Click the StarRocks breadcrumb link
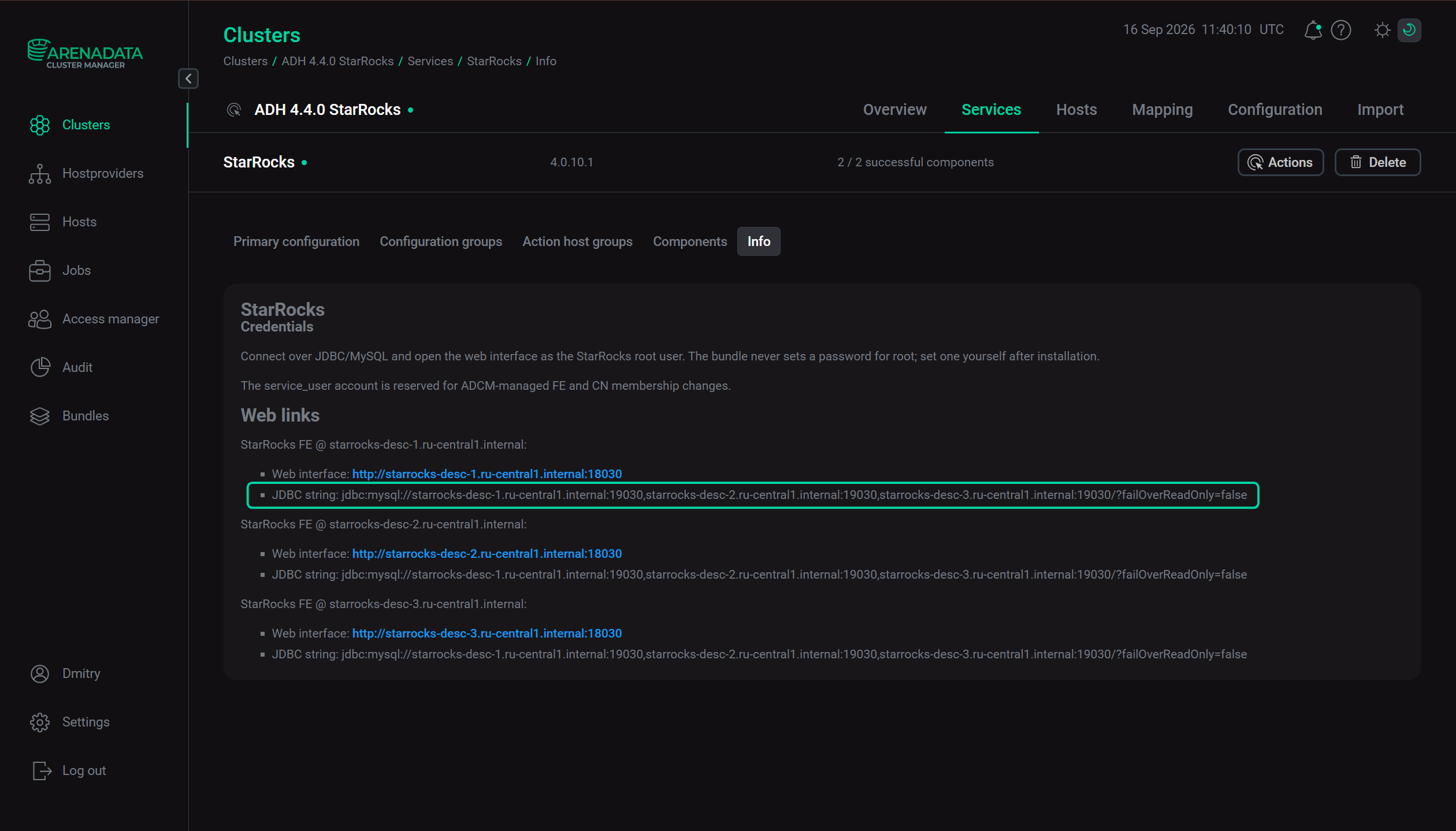This screenshot has height=831, width=1456. tap(494, 61)
